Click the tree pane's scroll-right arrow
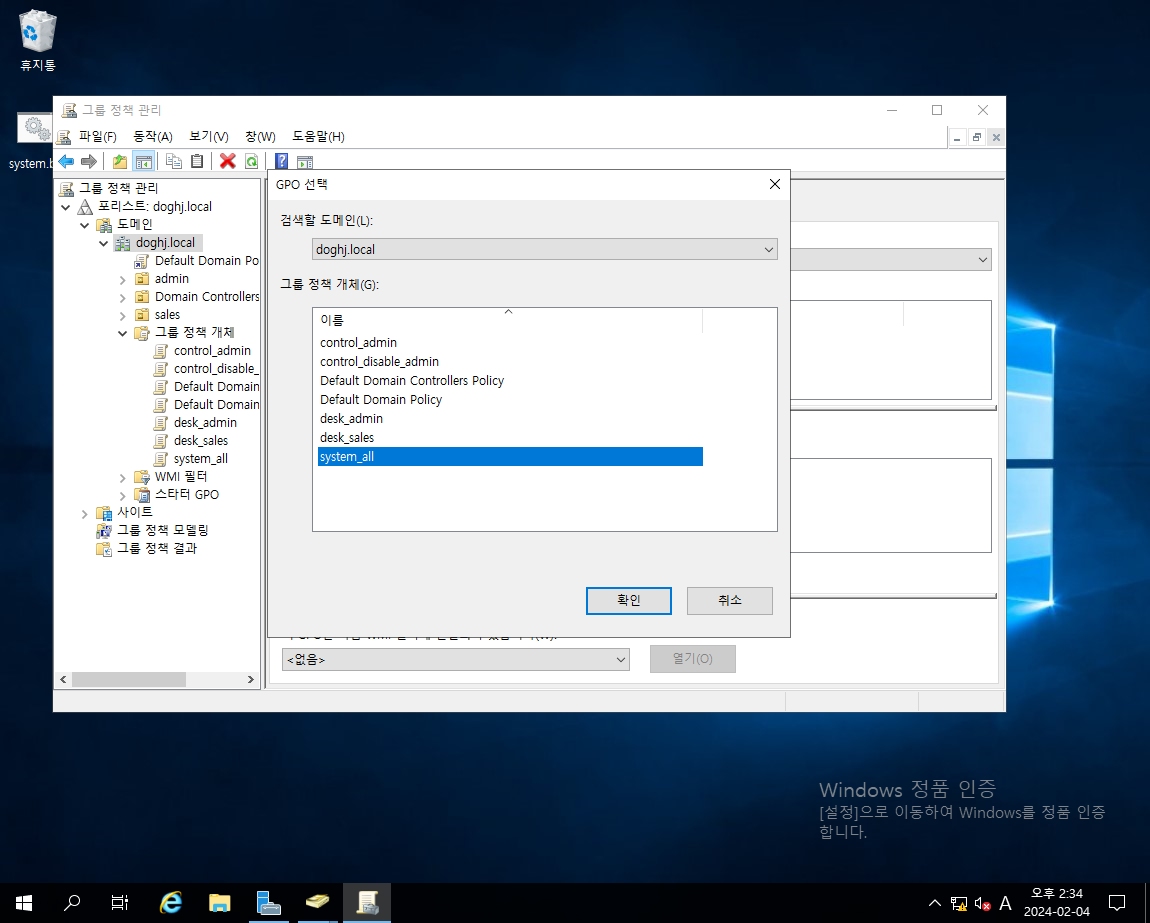Screen dimensions: 1150x923 250,679
